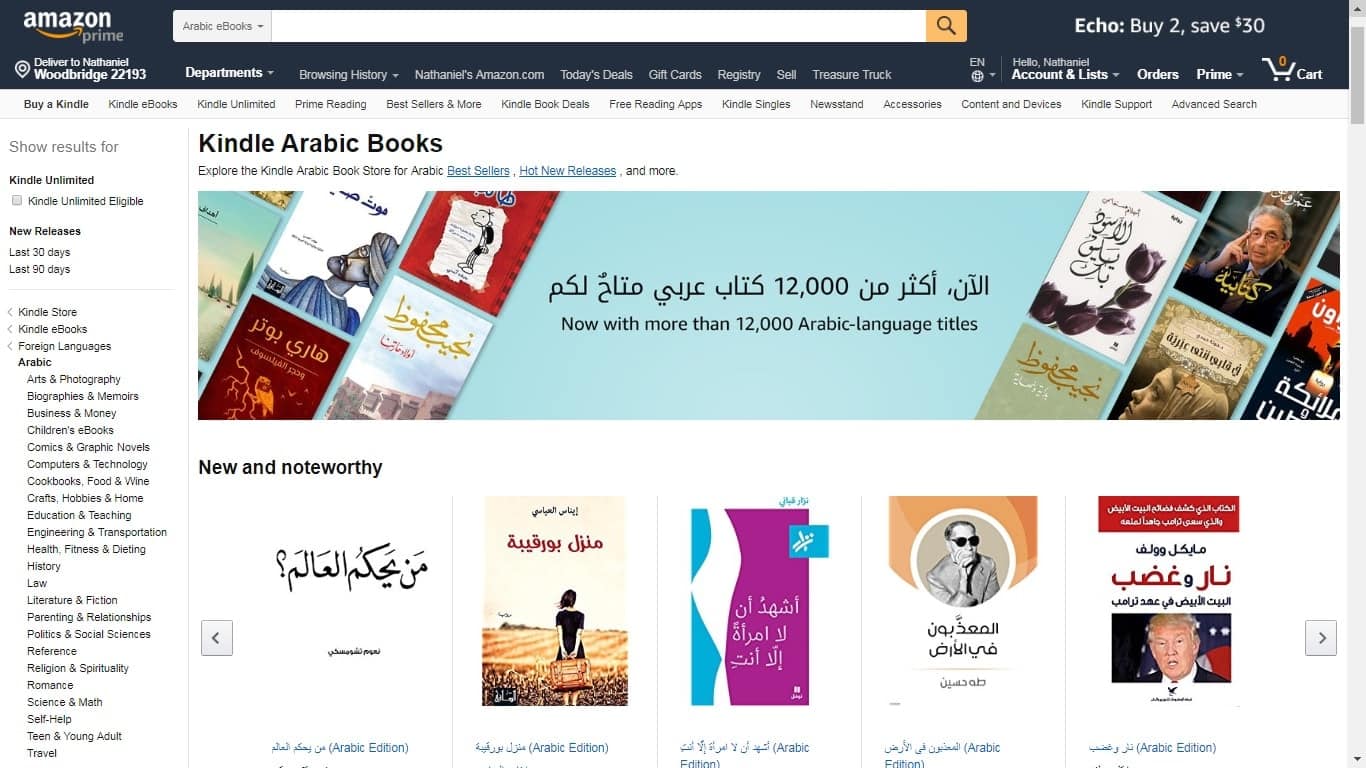
Task: Expand the Departments dropdown menu
Action: coord(229,73)
